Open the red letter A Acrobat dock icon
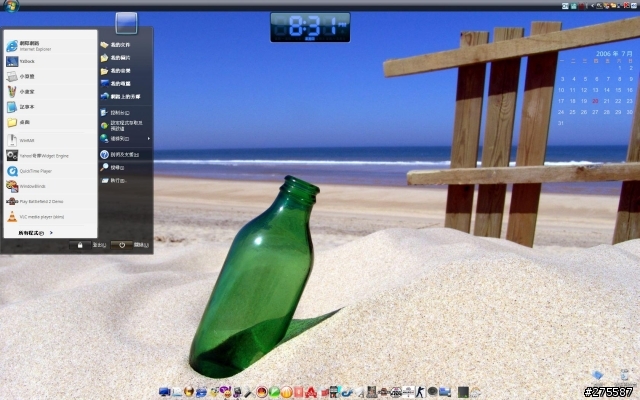 [311, 392]
